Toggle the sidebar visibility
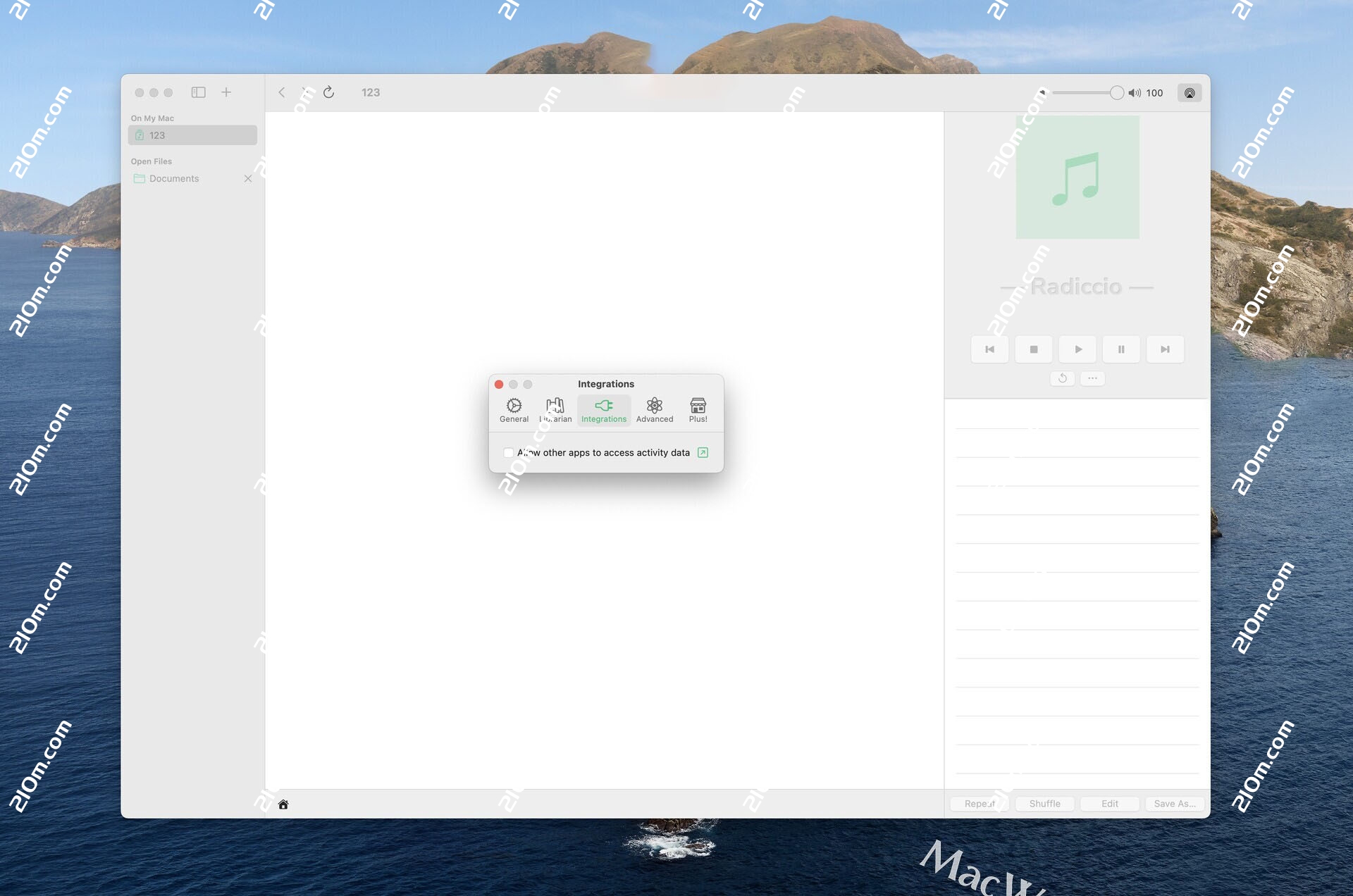The image size is (1353, 896). coord(199,92)
